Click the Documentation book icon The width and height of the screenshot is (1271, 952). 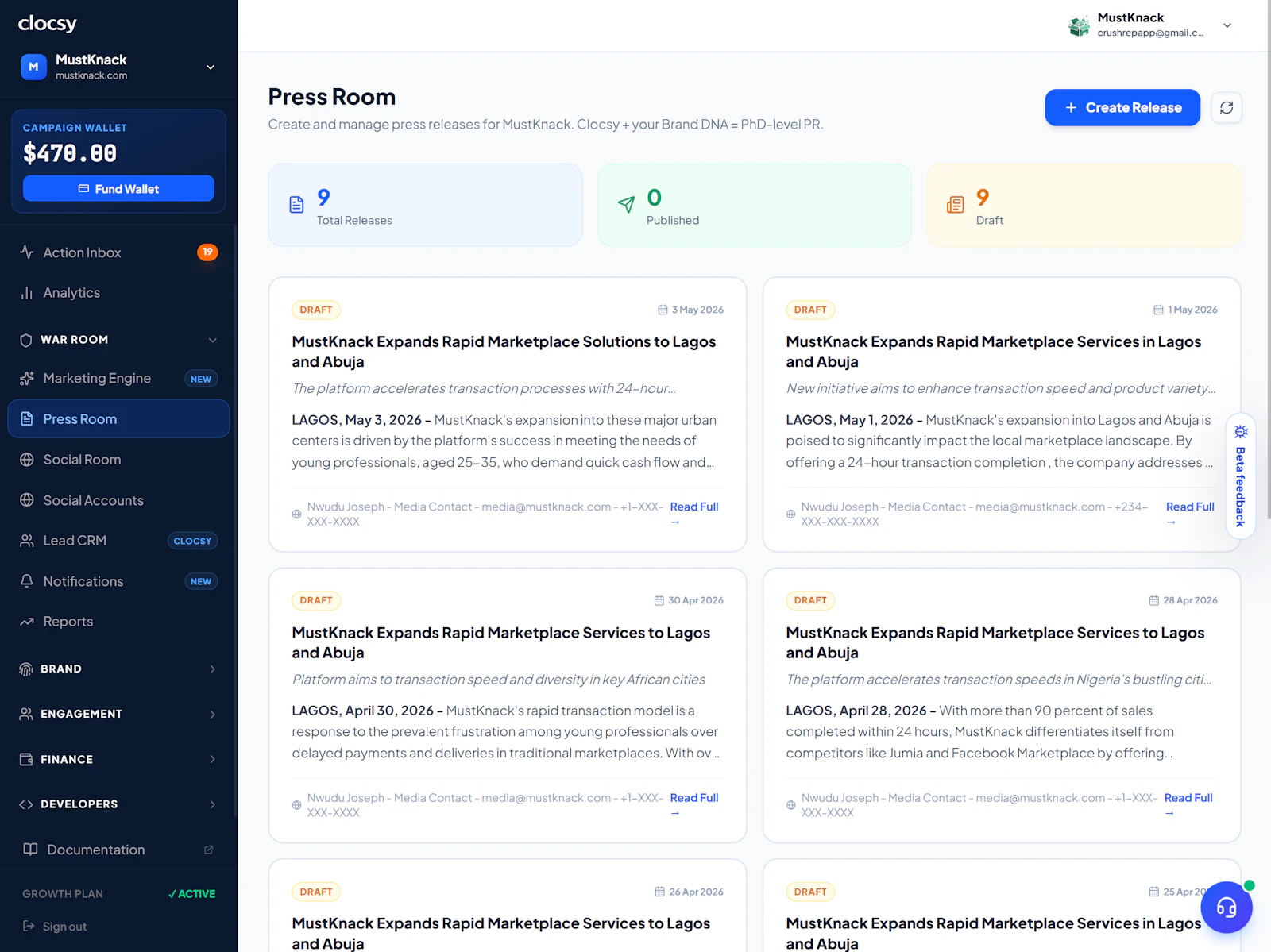[30, 850]
